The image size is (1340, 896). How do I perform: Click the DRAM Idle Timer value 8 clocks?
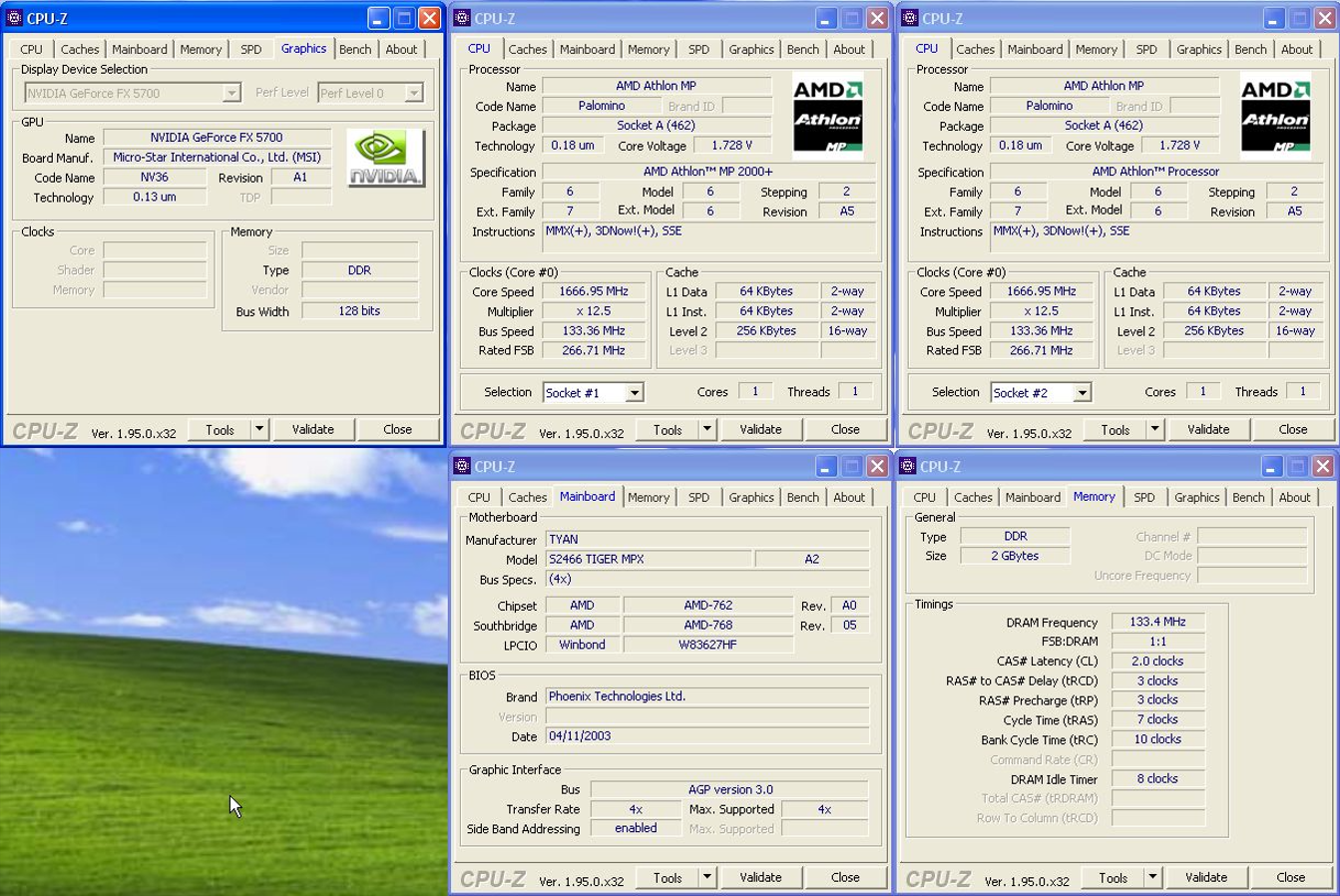[x=1157, y=779]
